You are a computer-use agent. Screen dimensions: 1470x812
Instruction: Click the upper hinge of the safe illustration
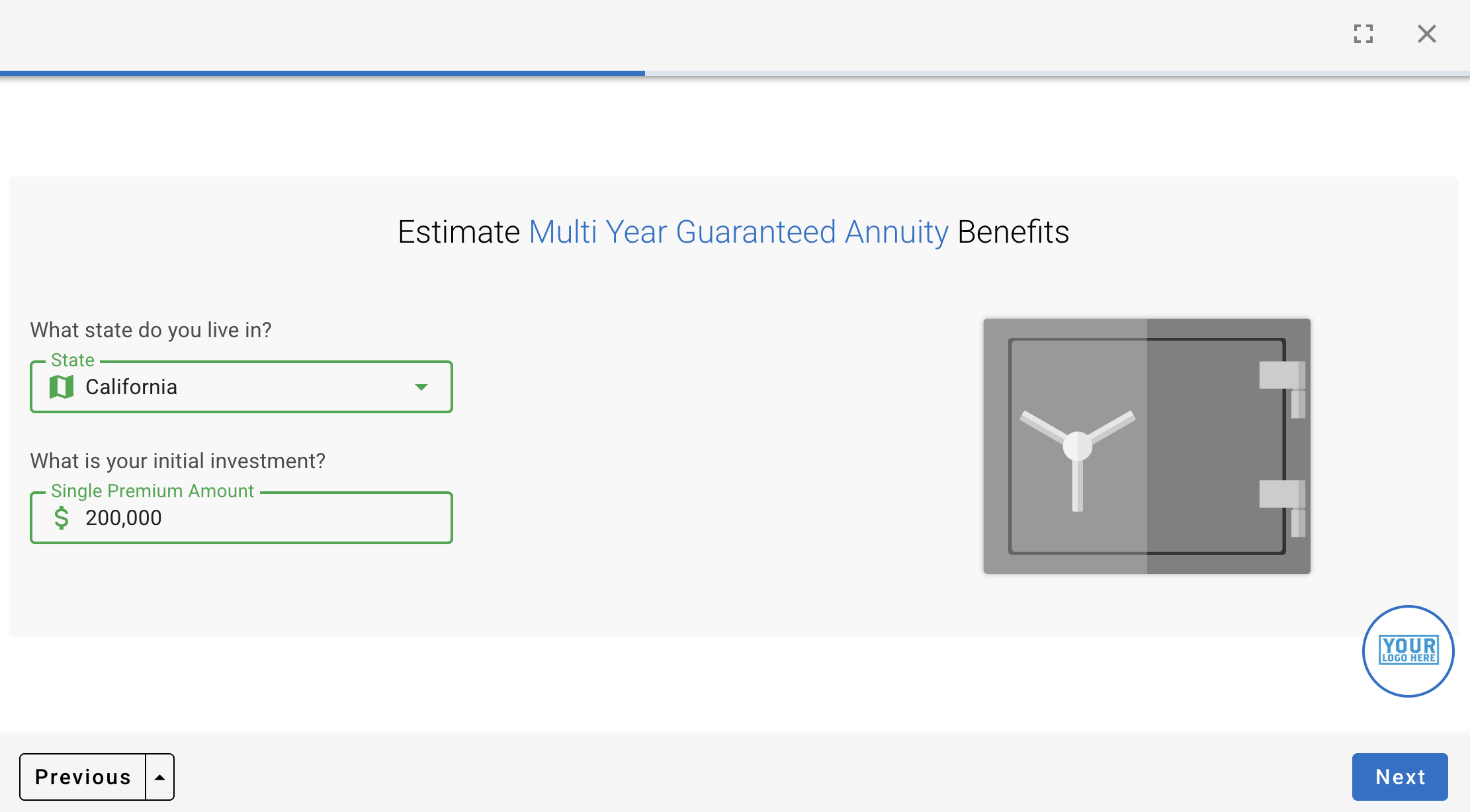(x=1282, y=376)
